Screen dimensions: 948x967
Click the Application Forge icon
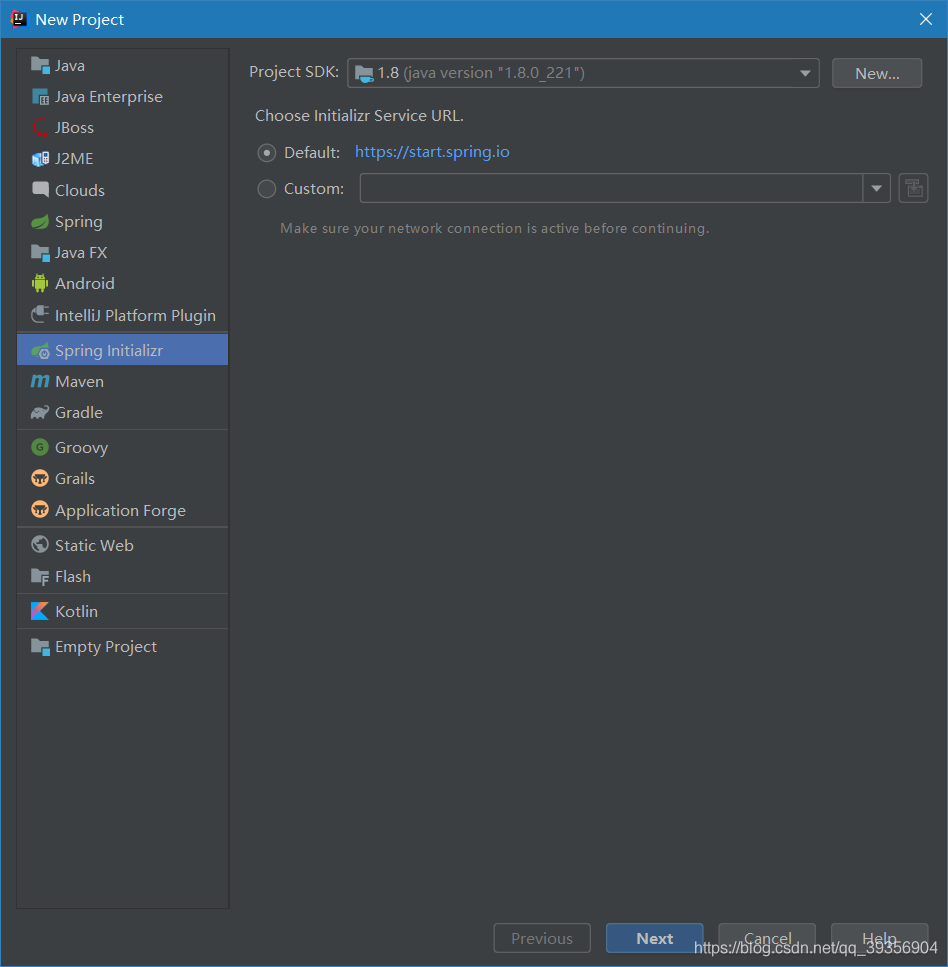point(40,510)
